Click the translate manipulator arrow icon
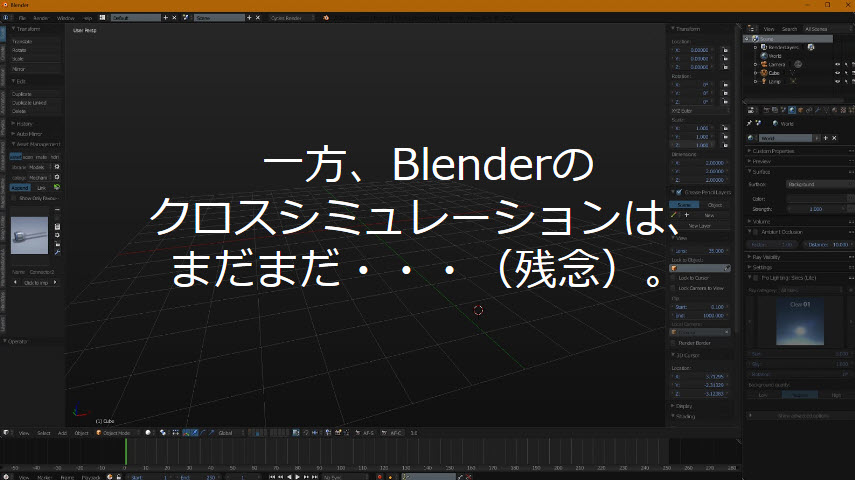The image size is (855, 480). point(195,433)
